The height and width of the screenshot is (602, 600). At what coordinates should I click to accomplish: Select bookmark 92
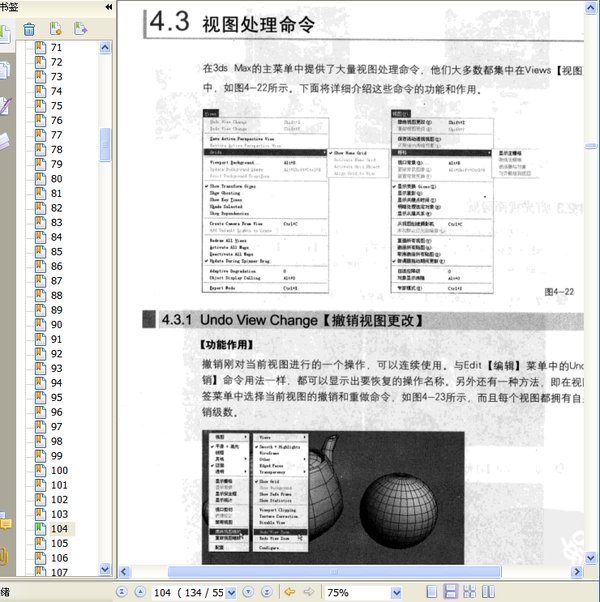click(x=56, y=354)
